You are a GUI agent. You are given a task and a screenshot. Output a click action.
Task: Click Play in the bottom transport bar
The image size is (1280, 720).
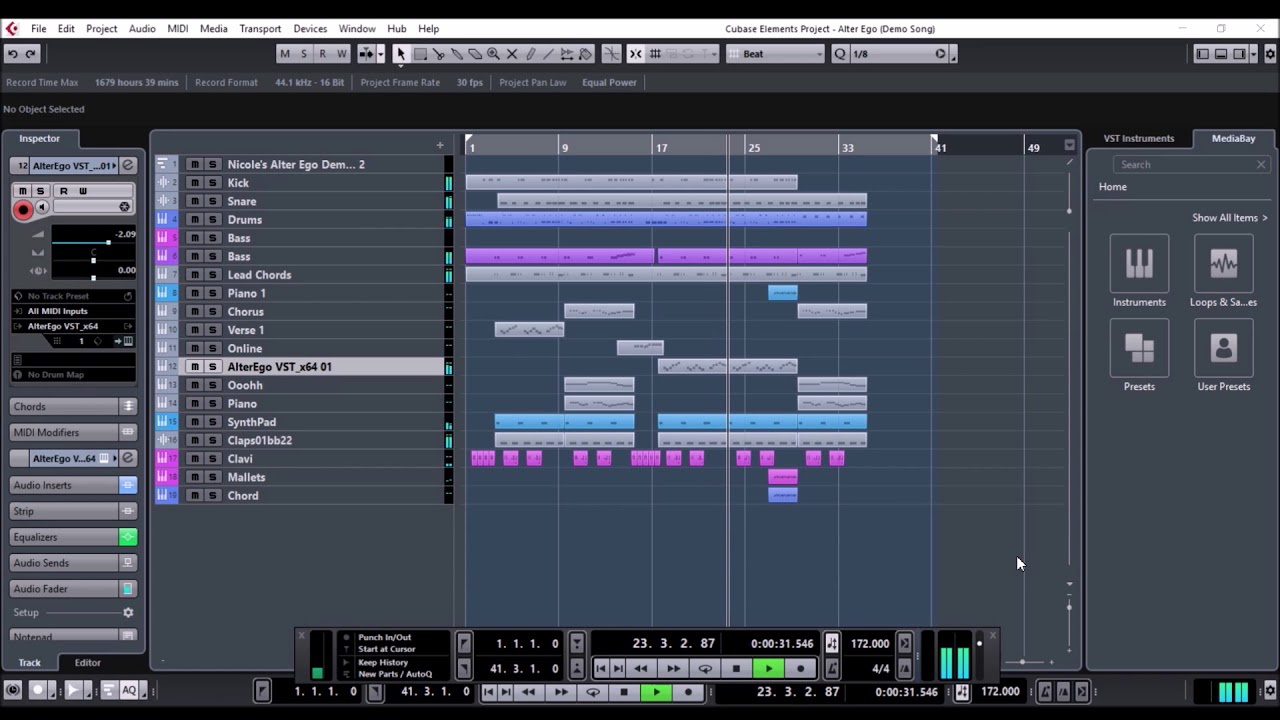click(656, 692)
